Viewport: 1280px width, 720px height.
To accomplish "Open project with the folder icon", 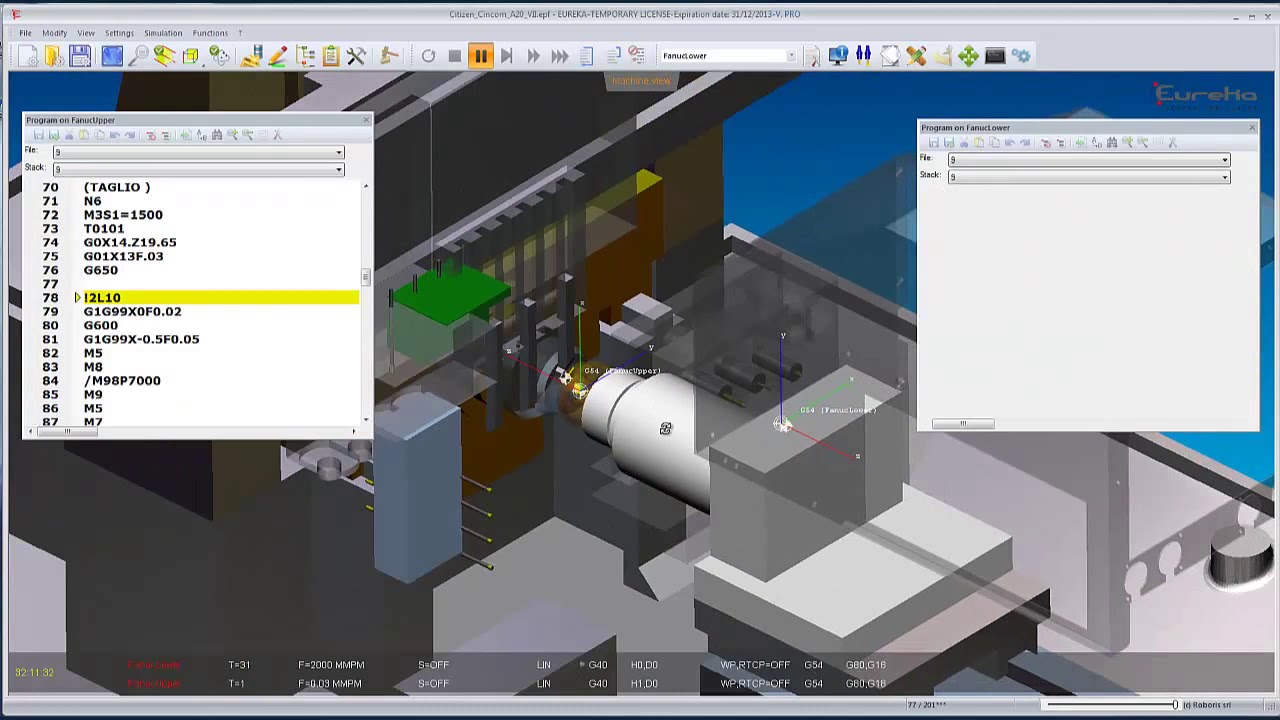I will [x=54, y=56].
